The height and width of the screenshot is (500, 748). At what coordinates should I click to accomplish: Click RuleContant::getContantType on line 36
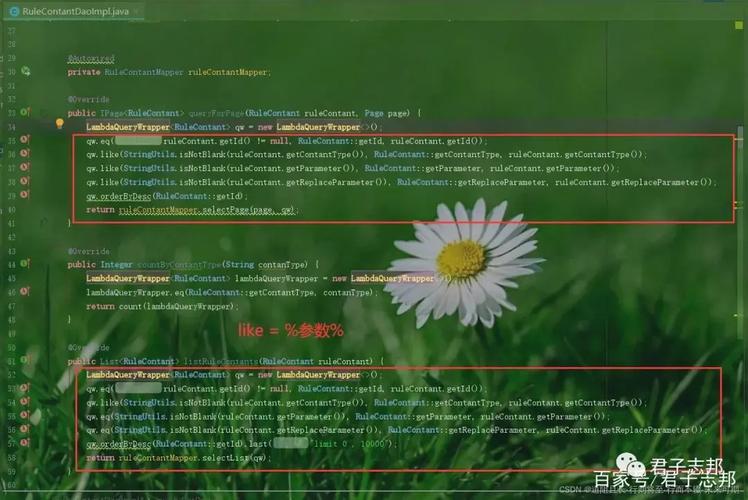coord(437,155)
